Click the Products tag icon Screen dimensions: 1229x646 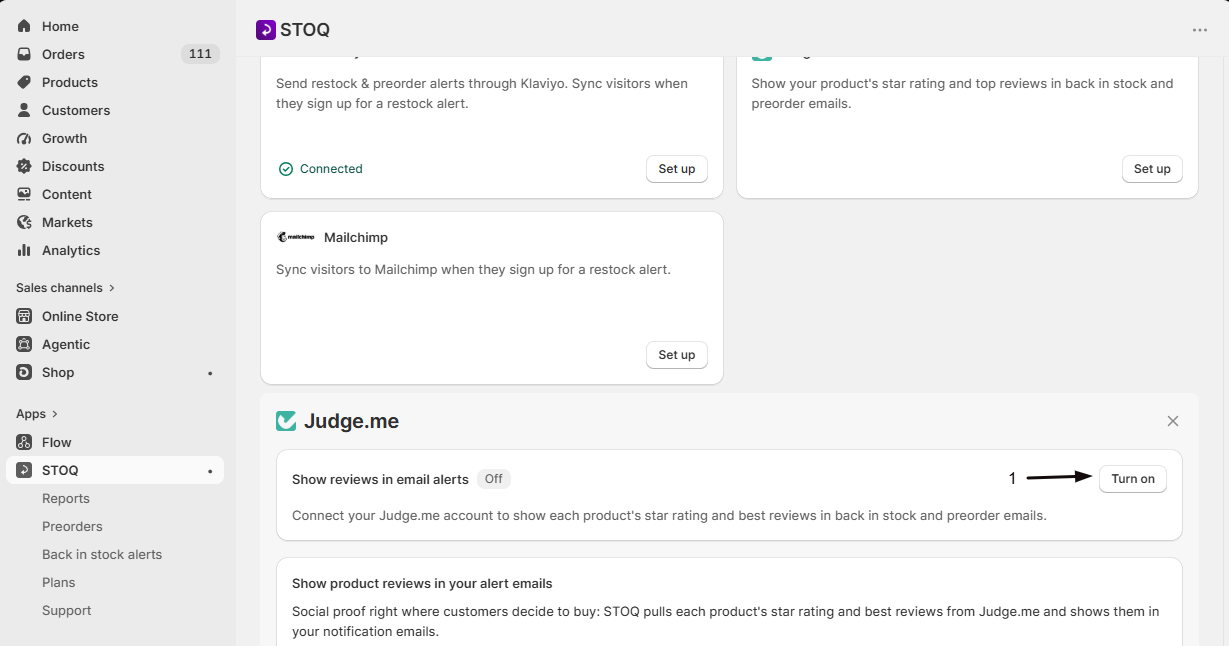pyautogui.click(x=24, y=82)
